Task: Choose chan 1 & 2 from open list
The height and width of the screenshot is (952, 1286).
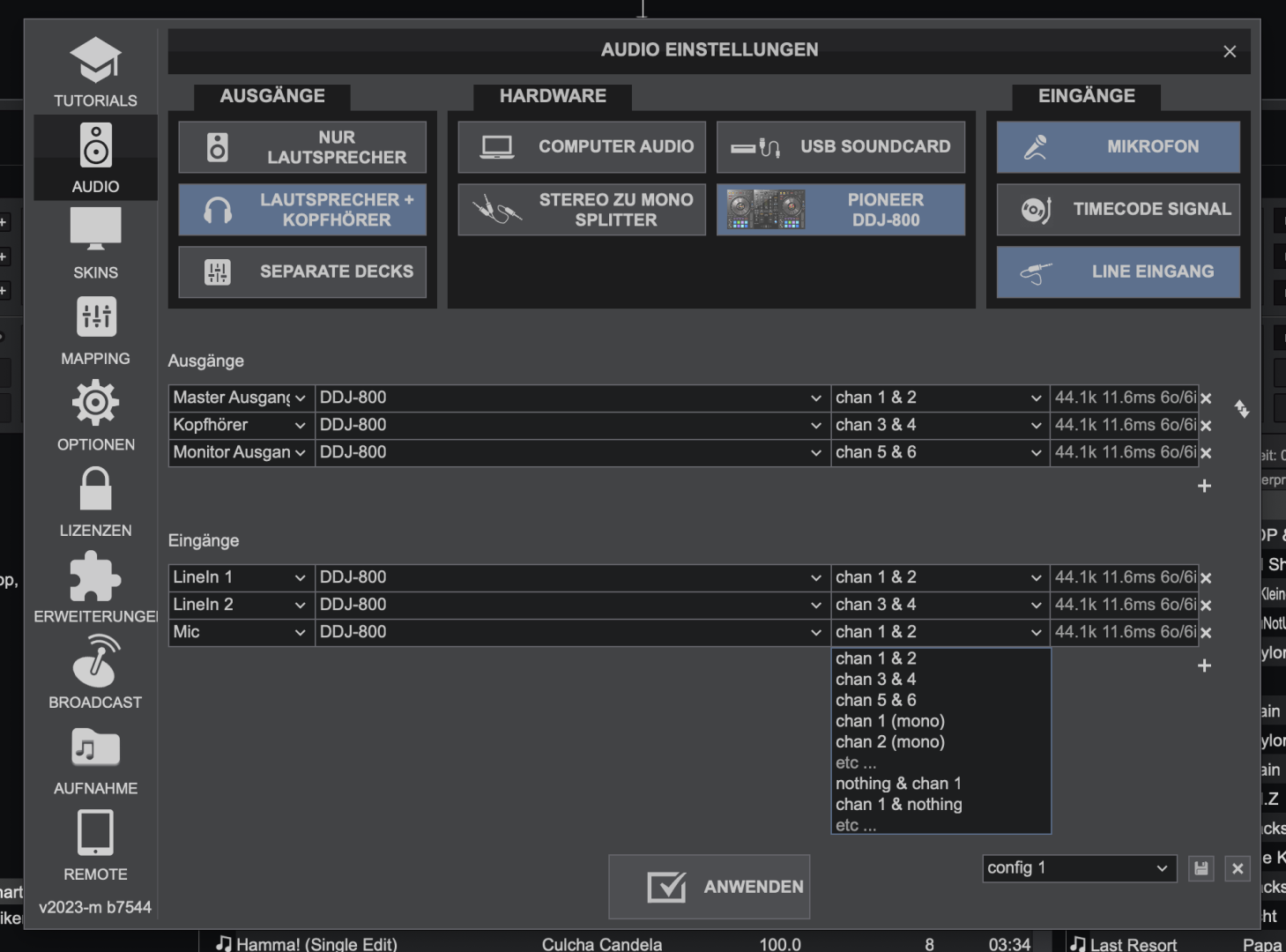Action: (941, 658)
